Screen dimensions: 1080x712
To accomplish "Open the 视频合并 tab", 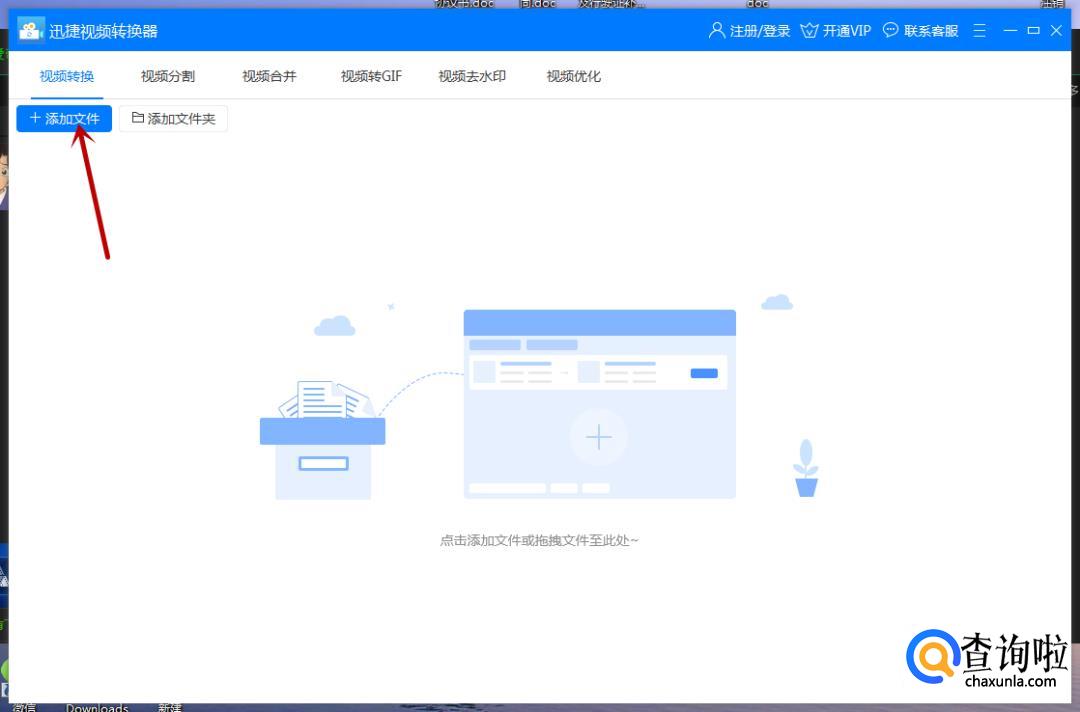I will coord(269,76).
